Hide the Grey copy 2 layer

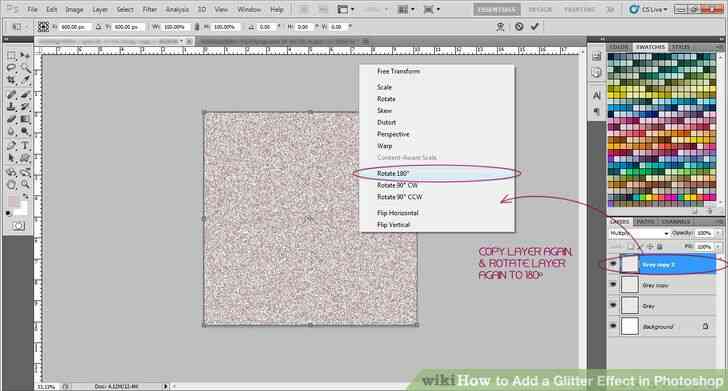click(x=613, y=264)
